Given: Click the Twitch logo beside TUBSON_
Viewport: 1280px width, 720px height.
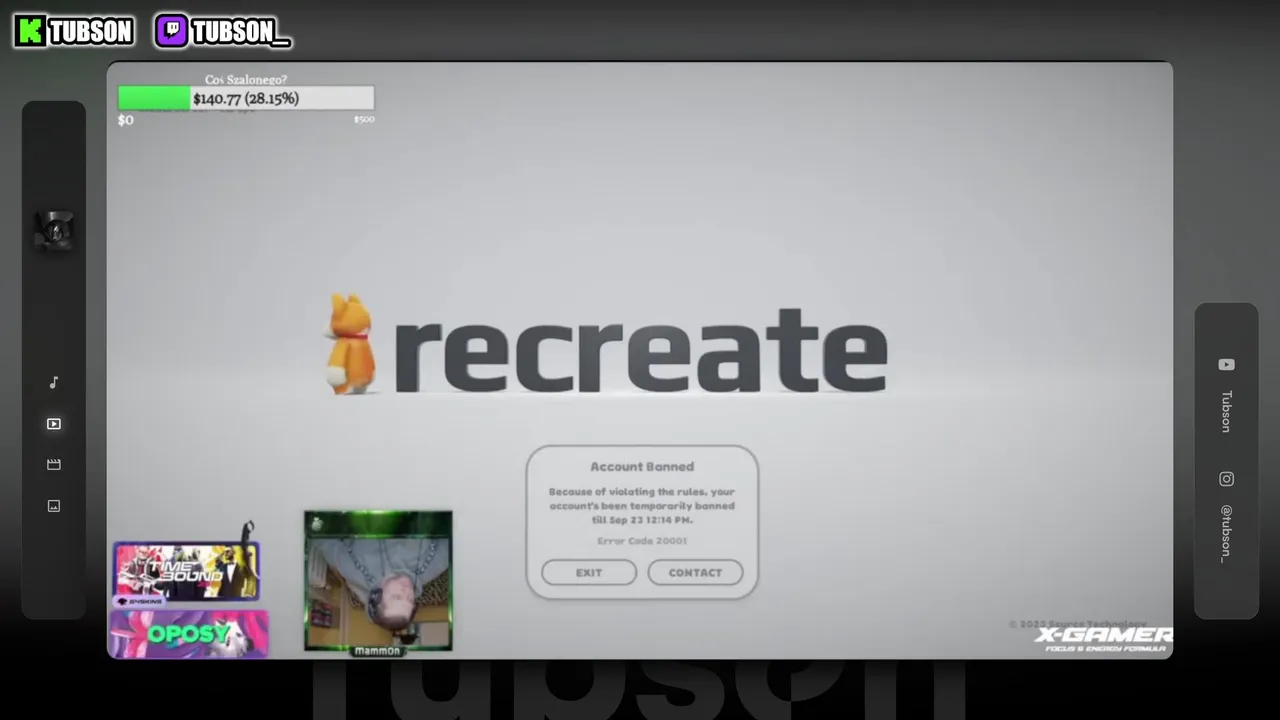Looking at the screenshot, I should tap(171, 31).
